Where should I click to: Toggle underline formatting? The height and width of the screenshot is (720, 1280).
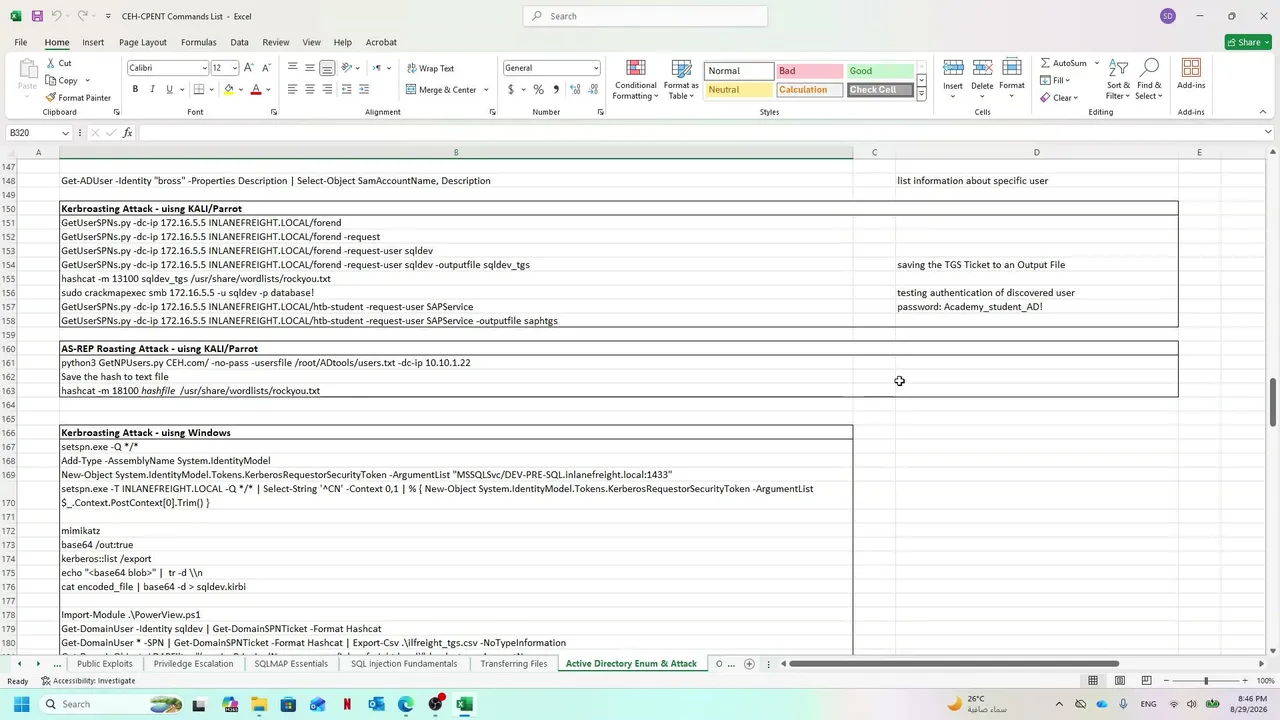pos(169,90)
